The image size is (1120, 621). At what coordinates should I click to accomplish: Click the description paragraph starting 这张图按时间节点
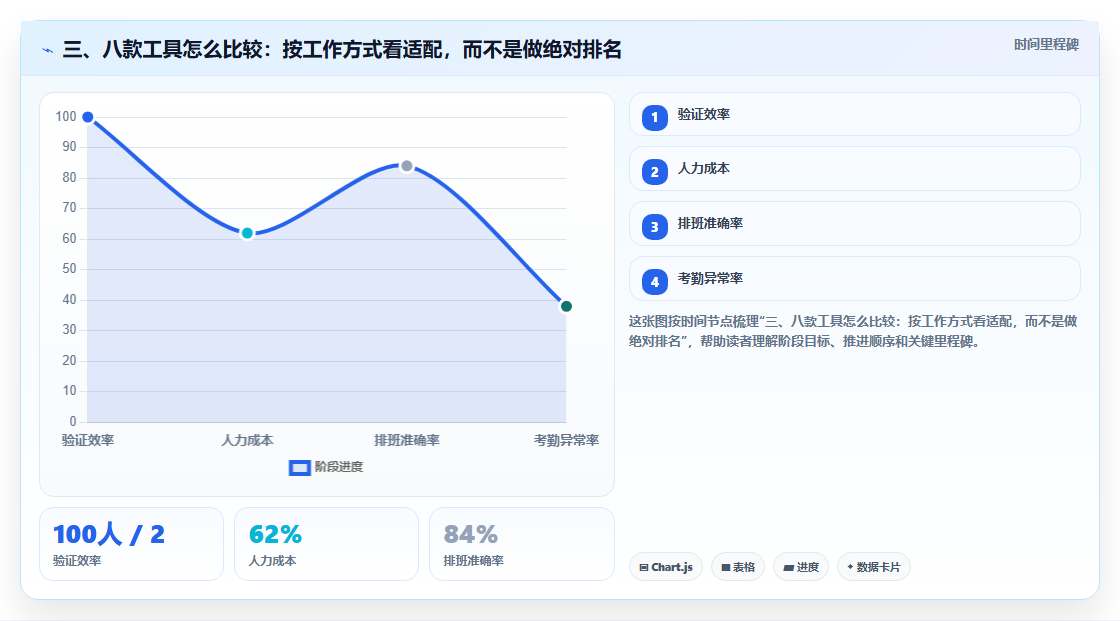point(853,332)
